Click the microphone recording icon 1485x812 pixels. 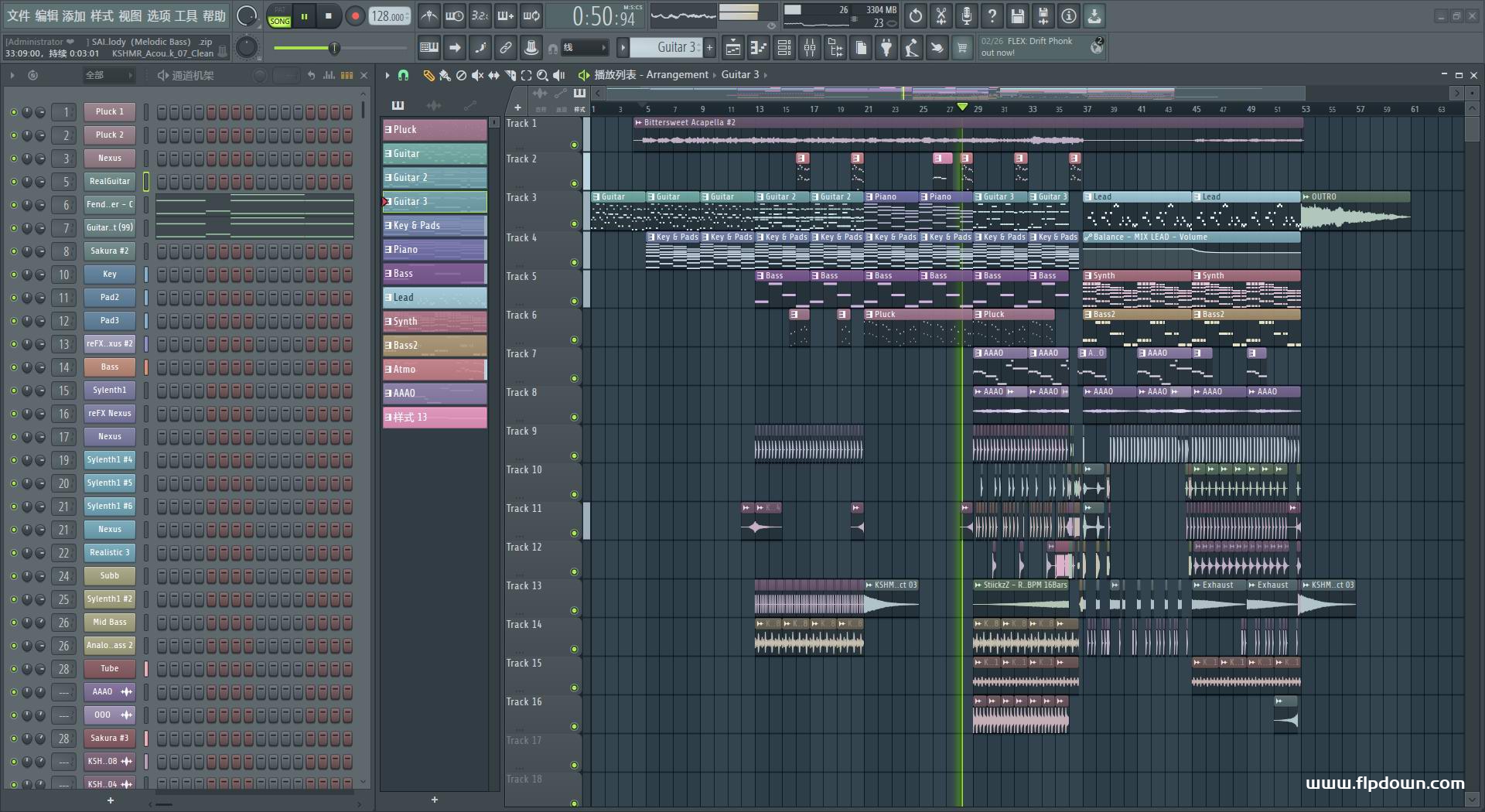(x=966, y=15)
